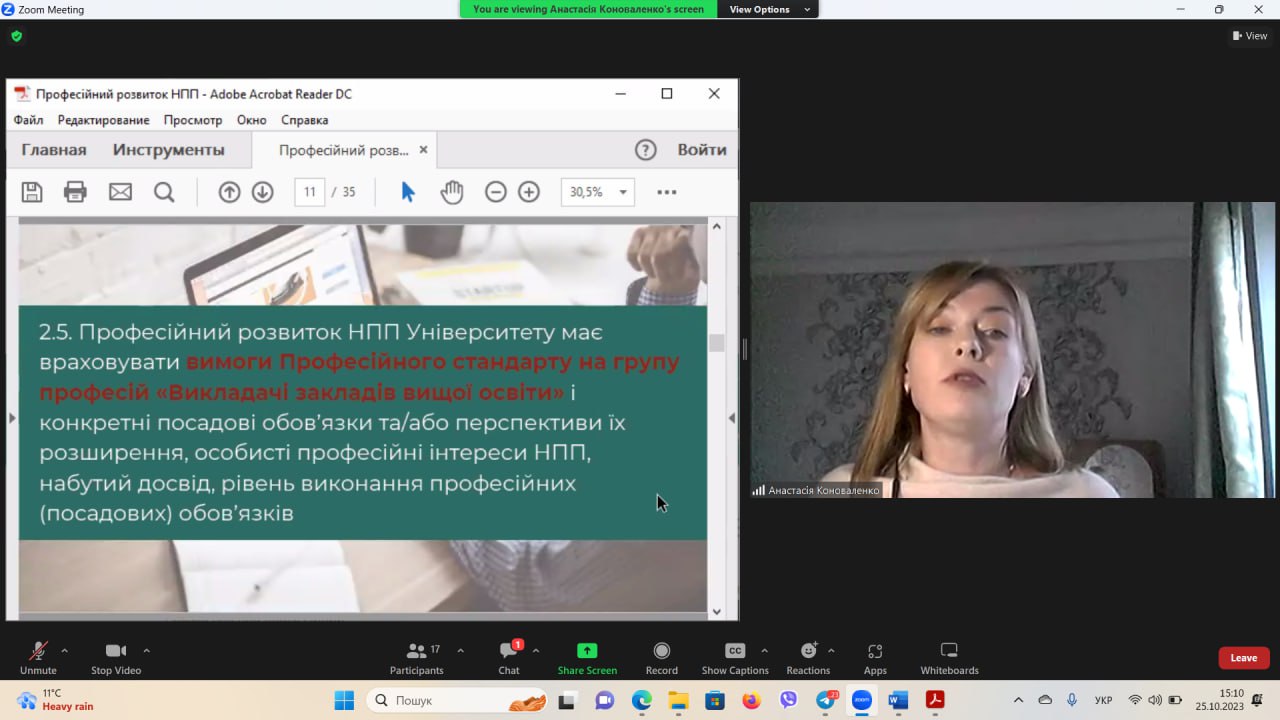The width and height of the screenshot is (1280, 720).
Task: Open Adobe Acrobat from the taskbar
Action: click(935, 700)
